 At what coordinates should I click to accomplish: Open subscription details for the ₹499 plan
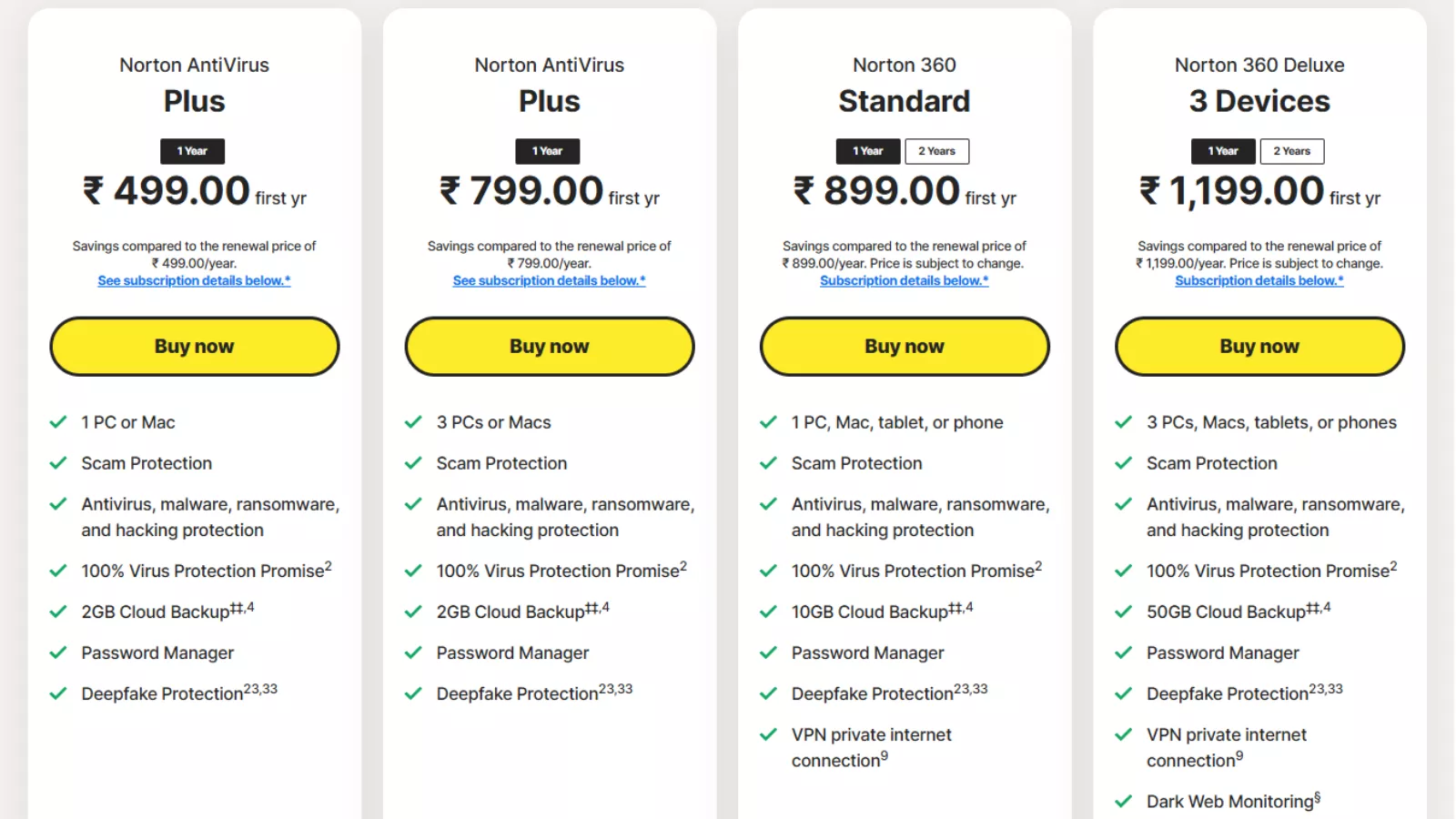tap(194, 280)
